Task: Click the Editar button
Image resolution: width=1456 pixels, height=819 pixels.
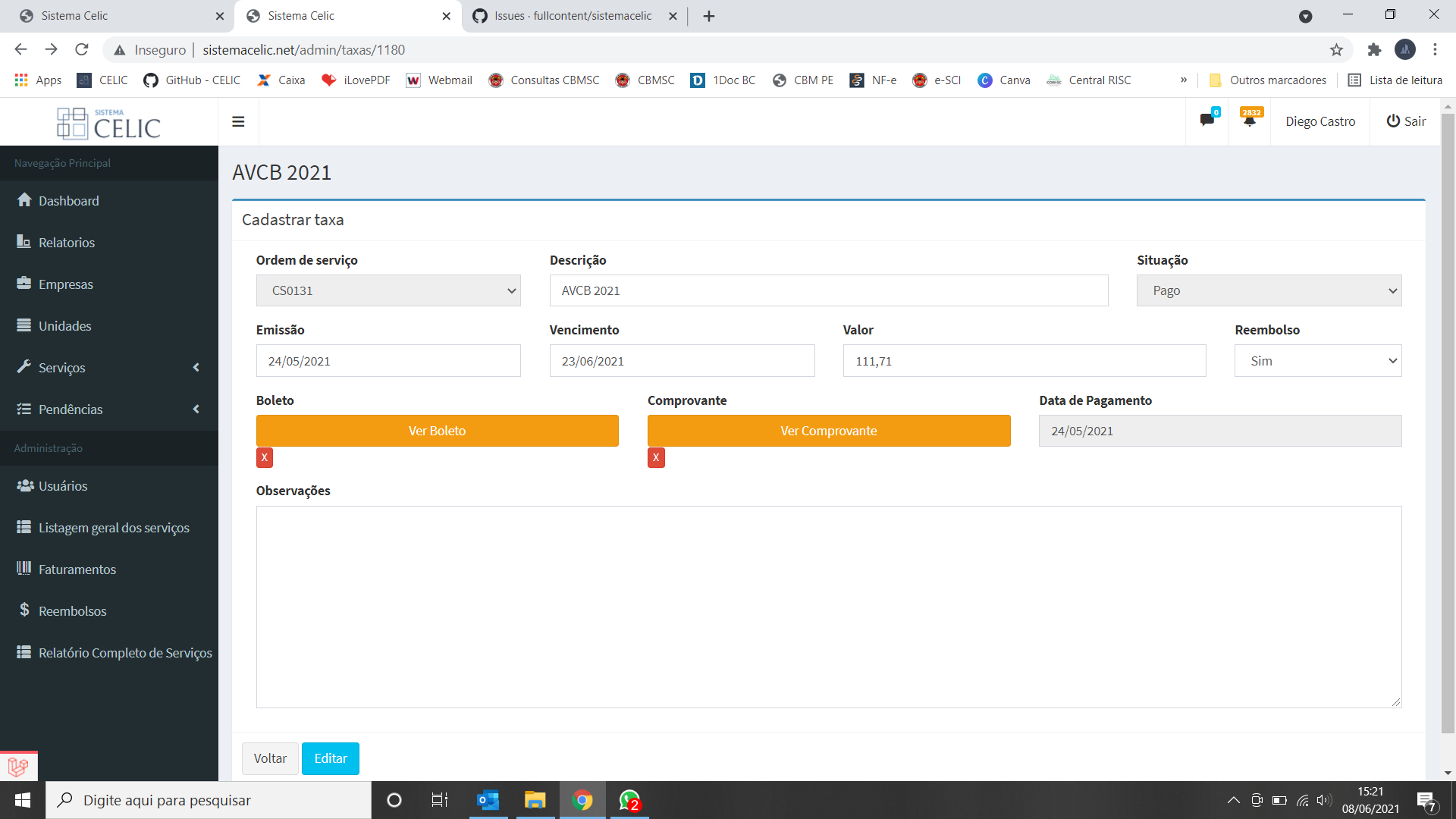Action: click(x=330, y=758)
